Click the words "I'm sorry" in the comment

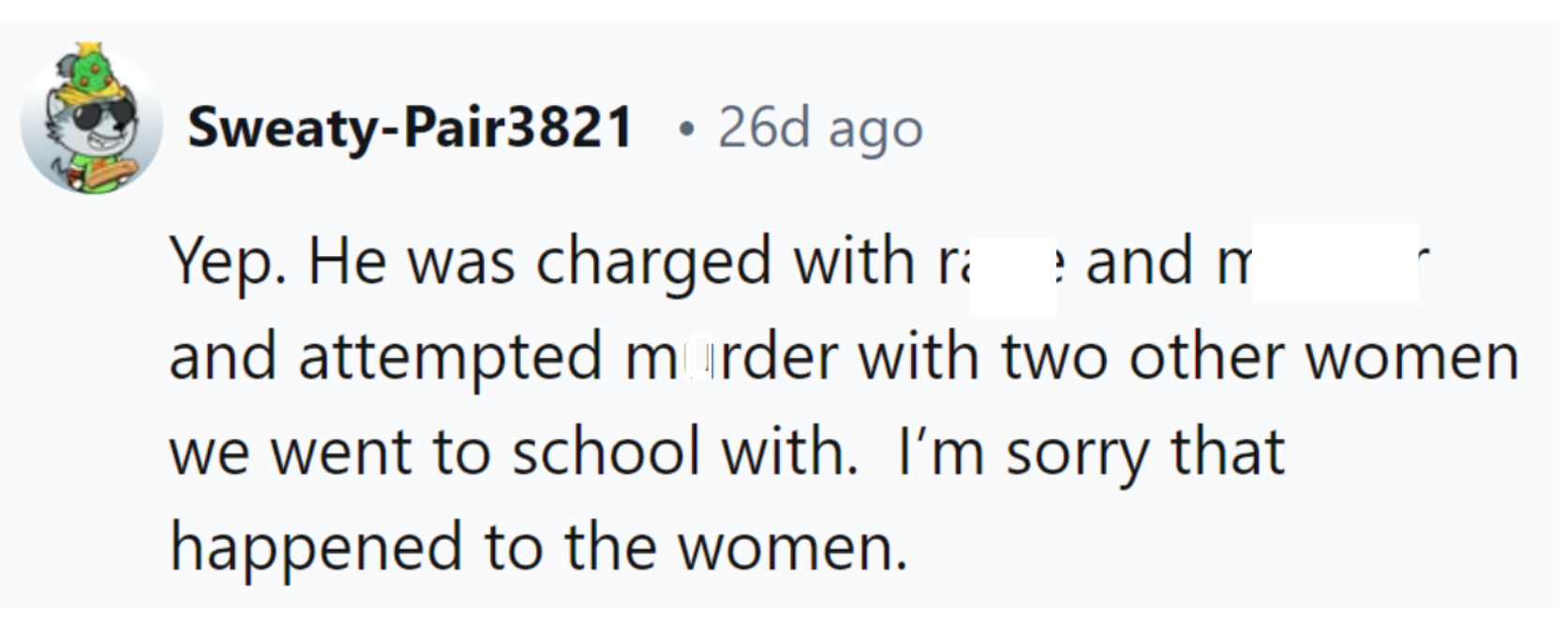1023,452
